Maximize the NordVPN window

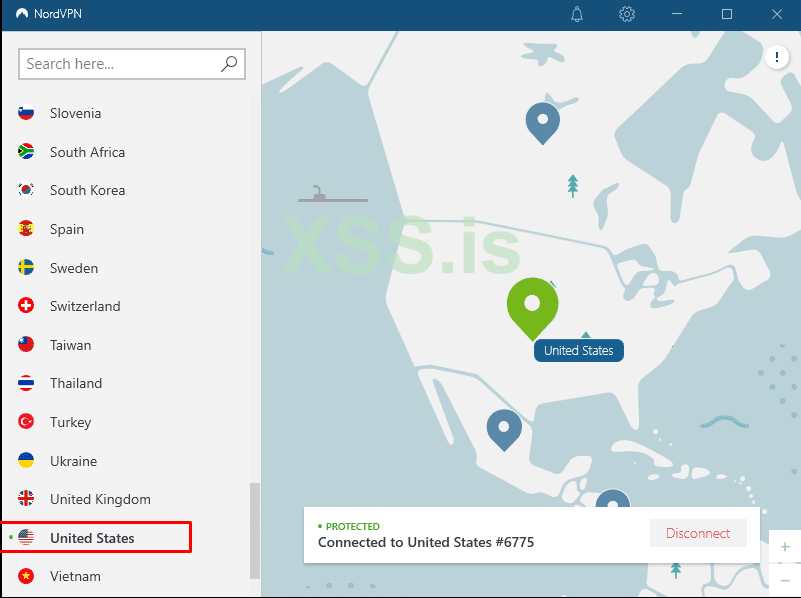727,14
